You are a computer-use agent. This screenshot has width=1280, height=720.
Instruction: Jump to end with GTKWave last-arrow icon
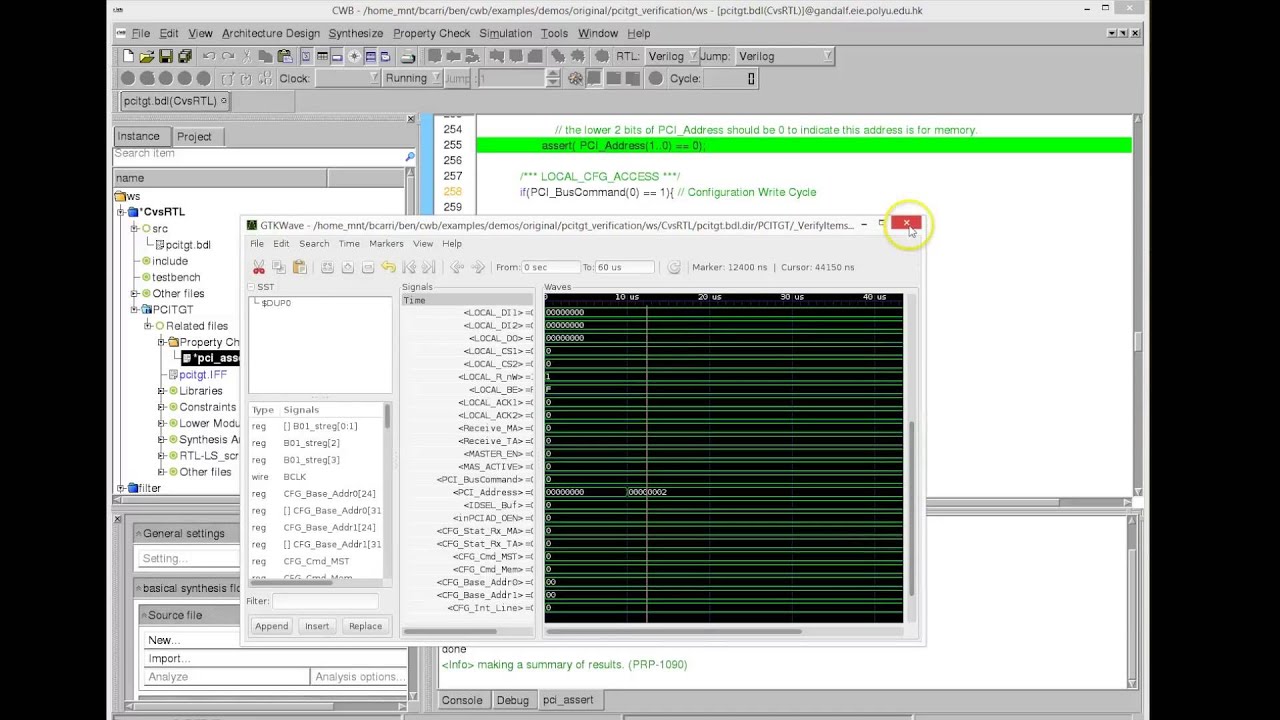point(429,267)
